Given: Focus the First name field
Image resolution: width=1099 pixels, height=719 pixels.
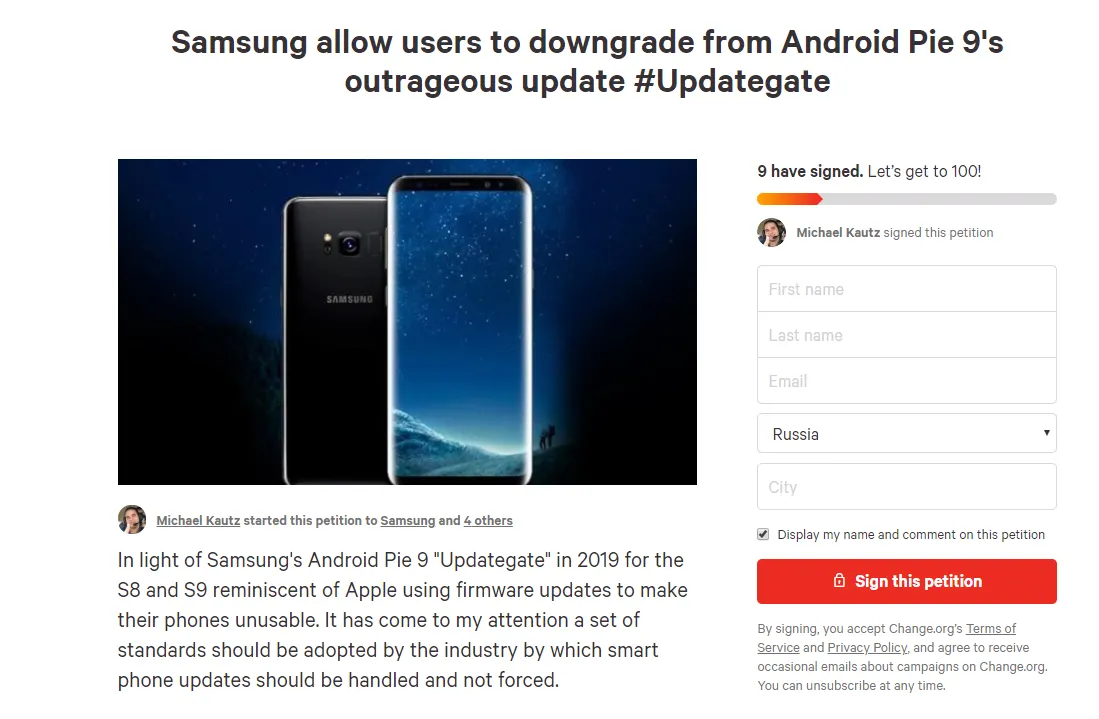Looking at the screenshot, I should tap(906, 289).
